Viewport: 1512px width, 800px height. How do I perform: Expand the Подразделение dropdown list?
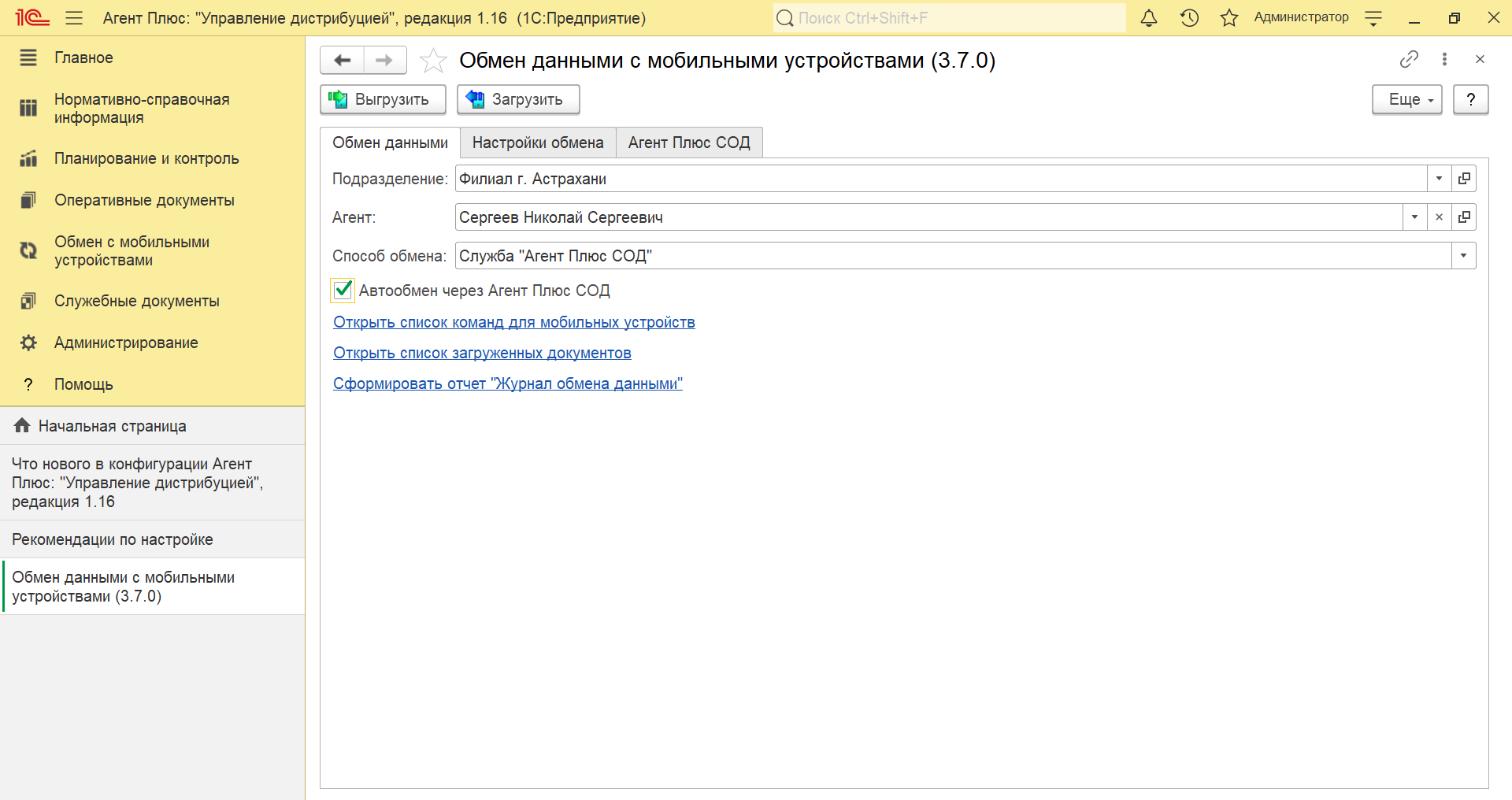click(x=1439, y=179)
